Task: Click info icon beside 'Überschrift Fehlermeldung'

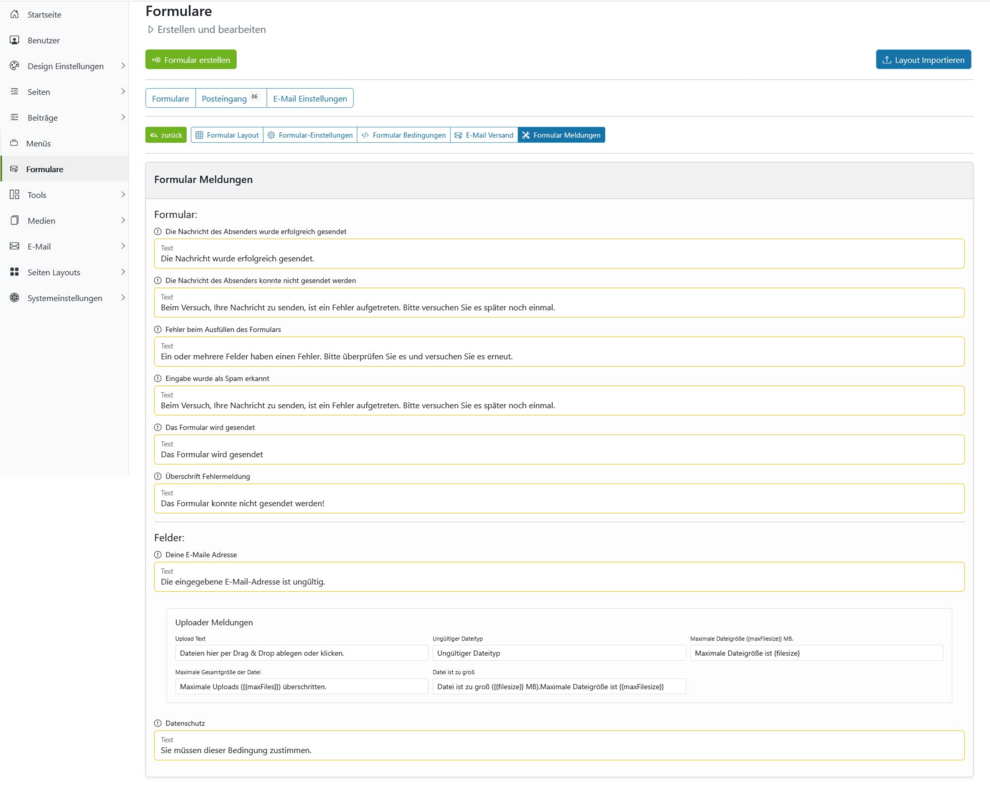Action: [158, 477]
